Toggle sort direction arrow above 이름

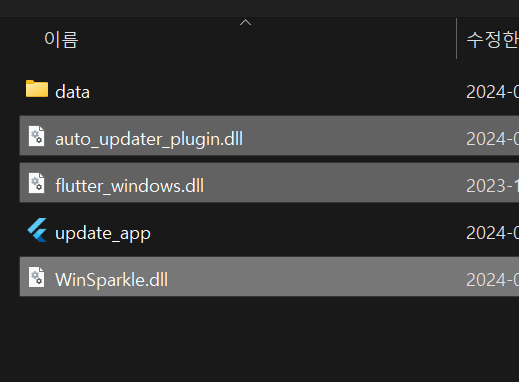[x=245, y=22]
